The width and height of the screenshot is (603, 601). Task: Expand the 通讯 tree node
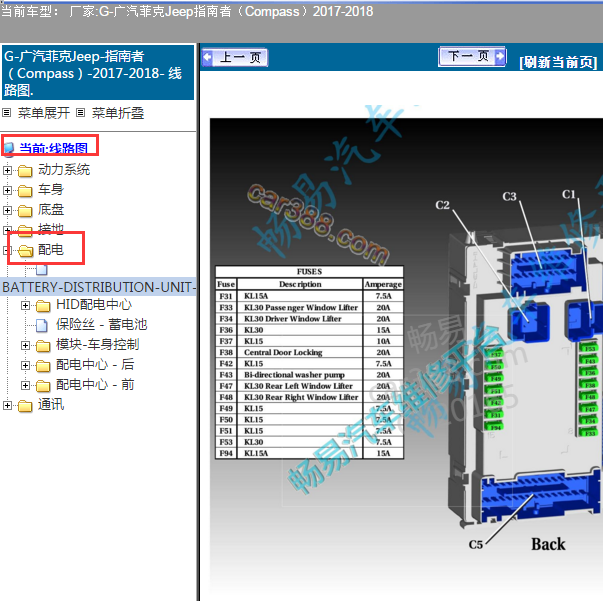(x=7, y=405)
